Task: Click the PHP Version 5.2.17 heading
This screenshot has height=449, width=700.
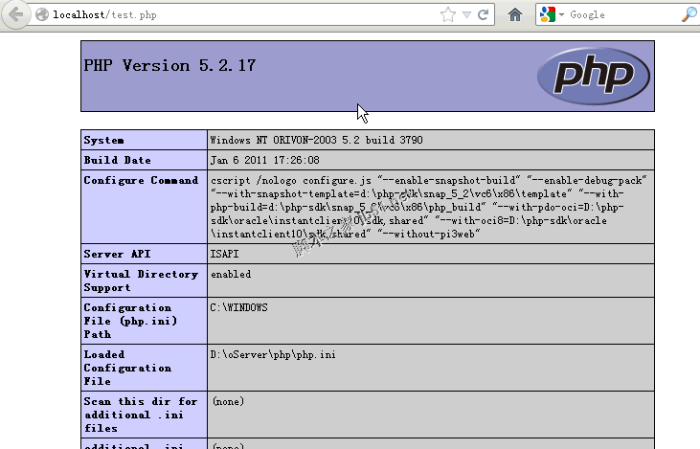Action: (170, 66)
